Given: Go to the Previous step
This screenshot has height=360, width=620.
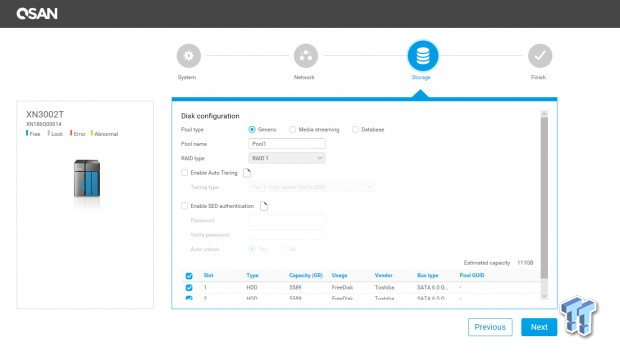Looking at the screenshot, I should pyautogui.click(x=490, y=327).
